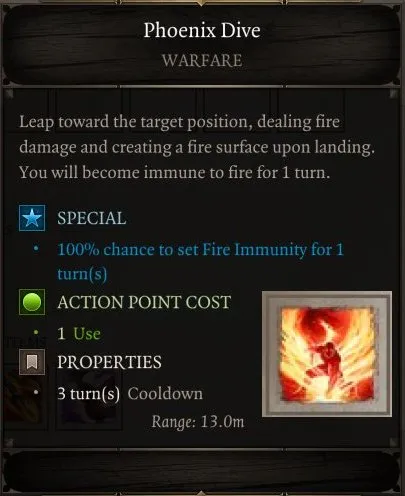Image resolution: width=405 pixels, height=496 pixels.
Task: Click the ACTION POINT COST heading
Action: click(x=144, y=302)
